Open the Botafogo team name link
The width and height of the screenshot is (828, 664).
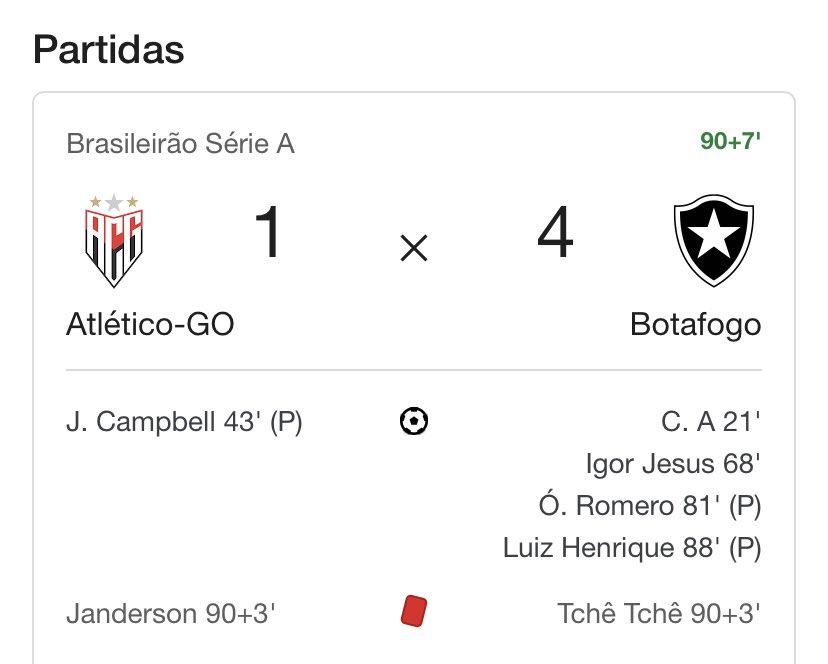coord(695,325)
